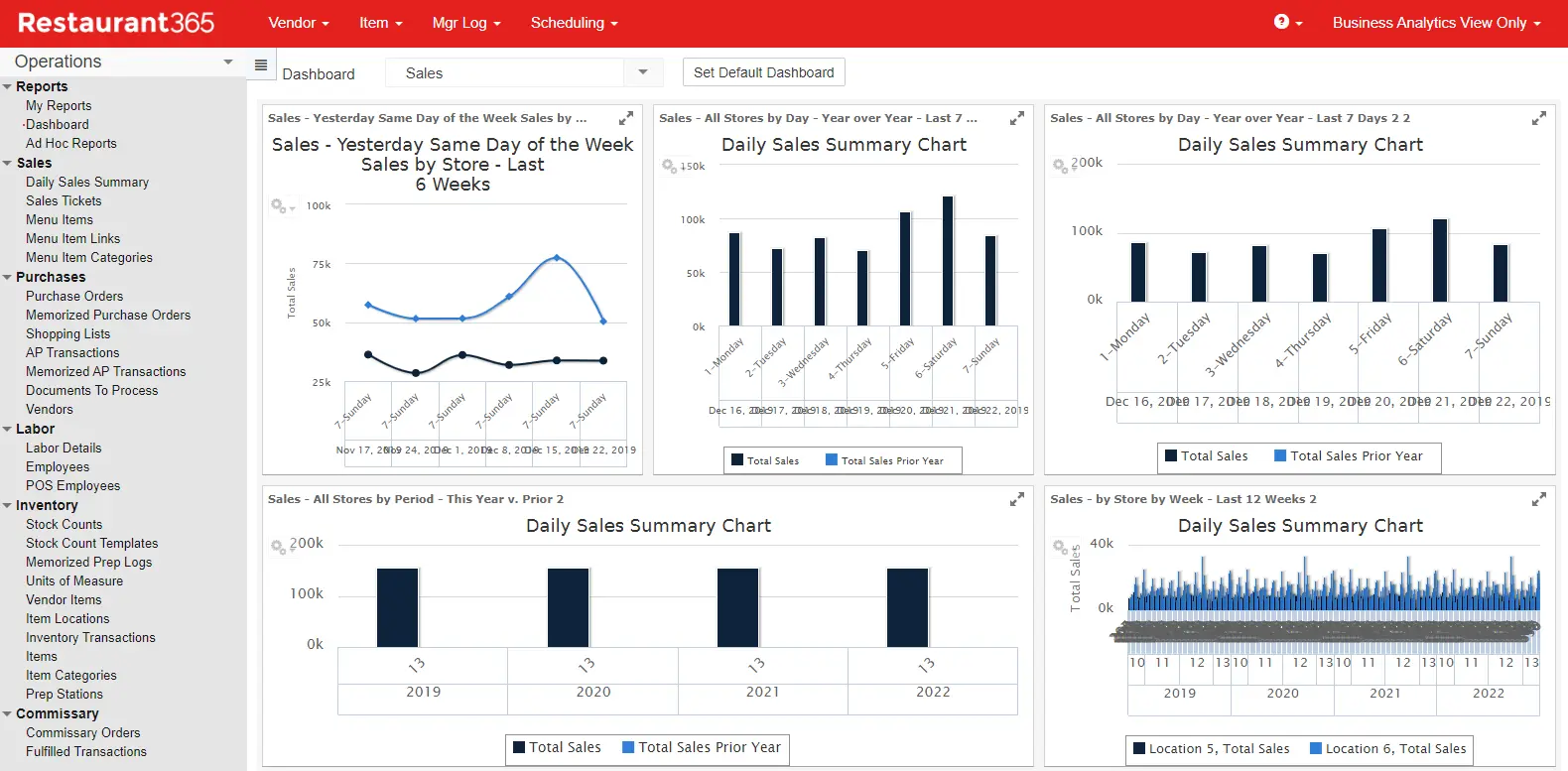Viewport: 1568px width, 771px height.
Task: Open Shopping Lists
Action: click(x=68, y=334)
